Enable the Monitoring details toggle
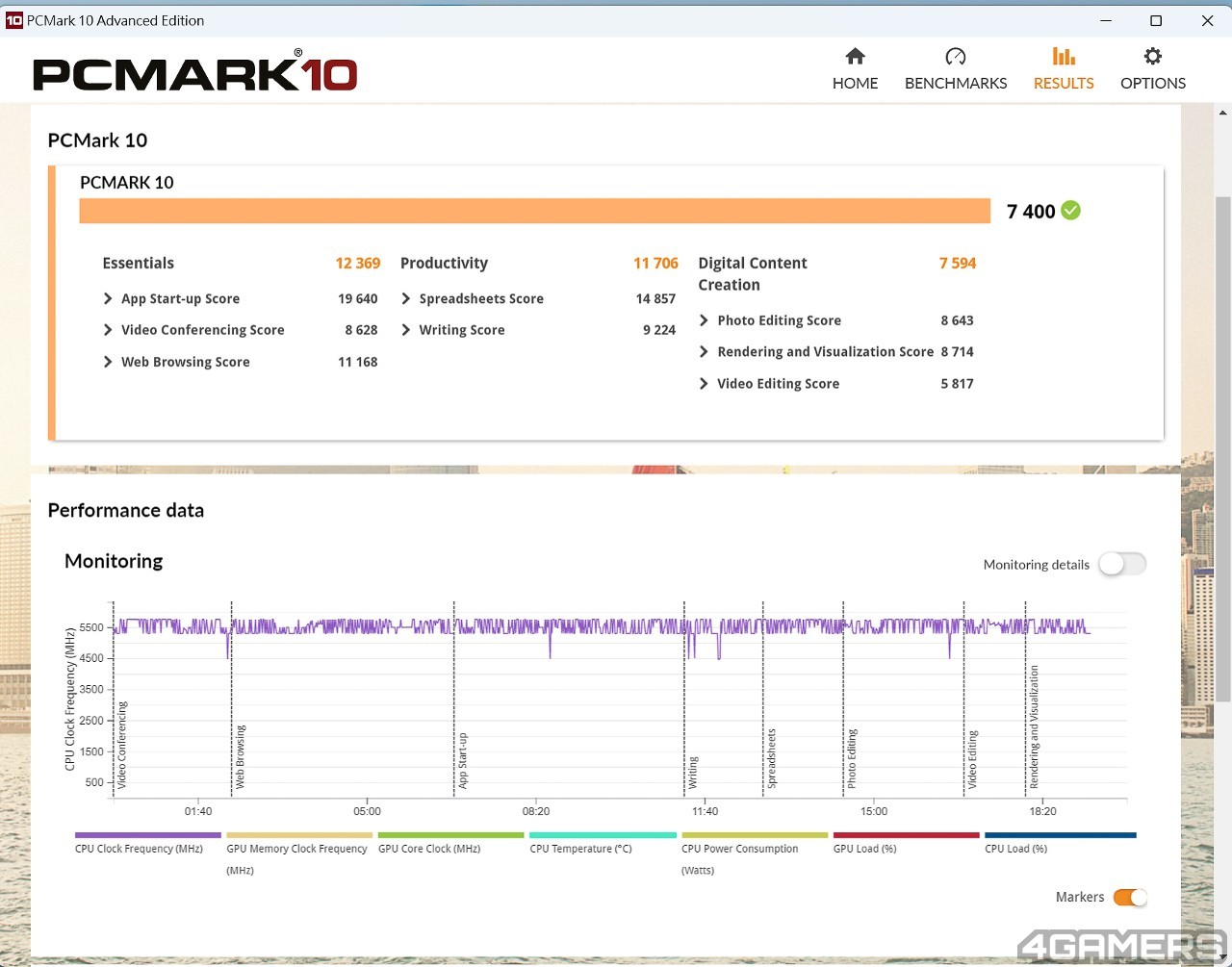1232x967 pixels. pyautogui.click(x=1121, y=565)
